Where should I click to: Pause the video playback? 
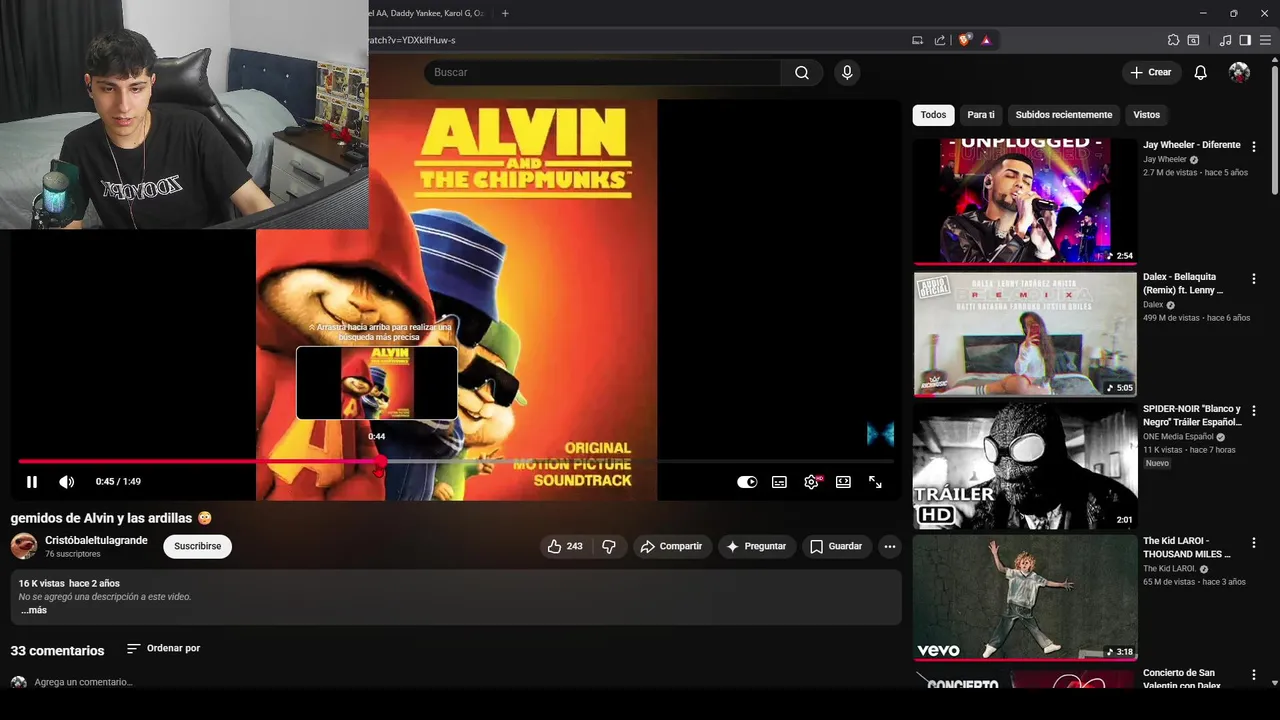(32, 482)
